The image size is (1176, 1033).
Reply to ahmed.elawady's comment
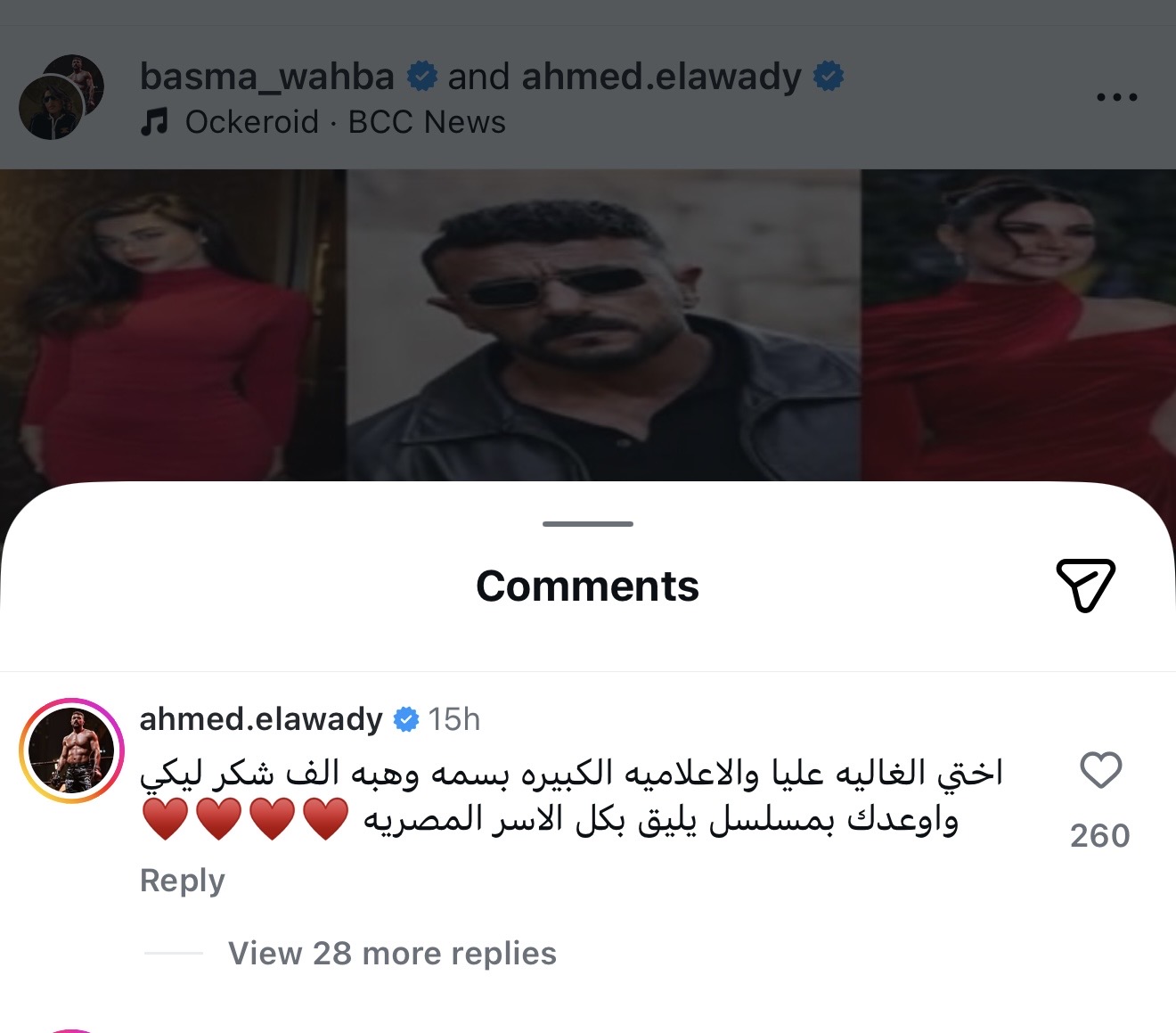tap(183, 881)
